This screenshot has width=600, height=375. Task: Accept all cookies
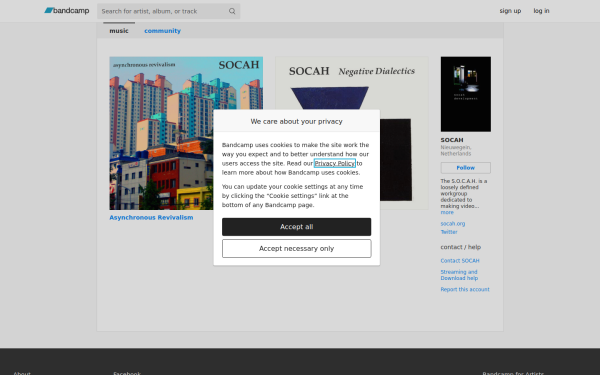[297, 227]
